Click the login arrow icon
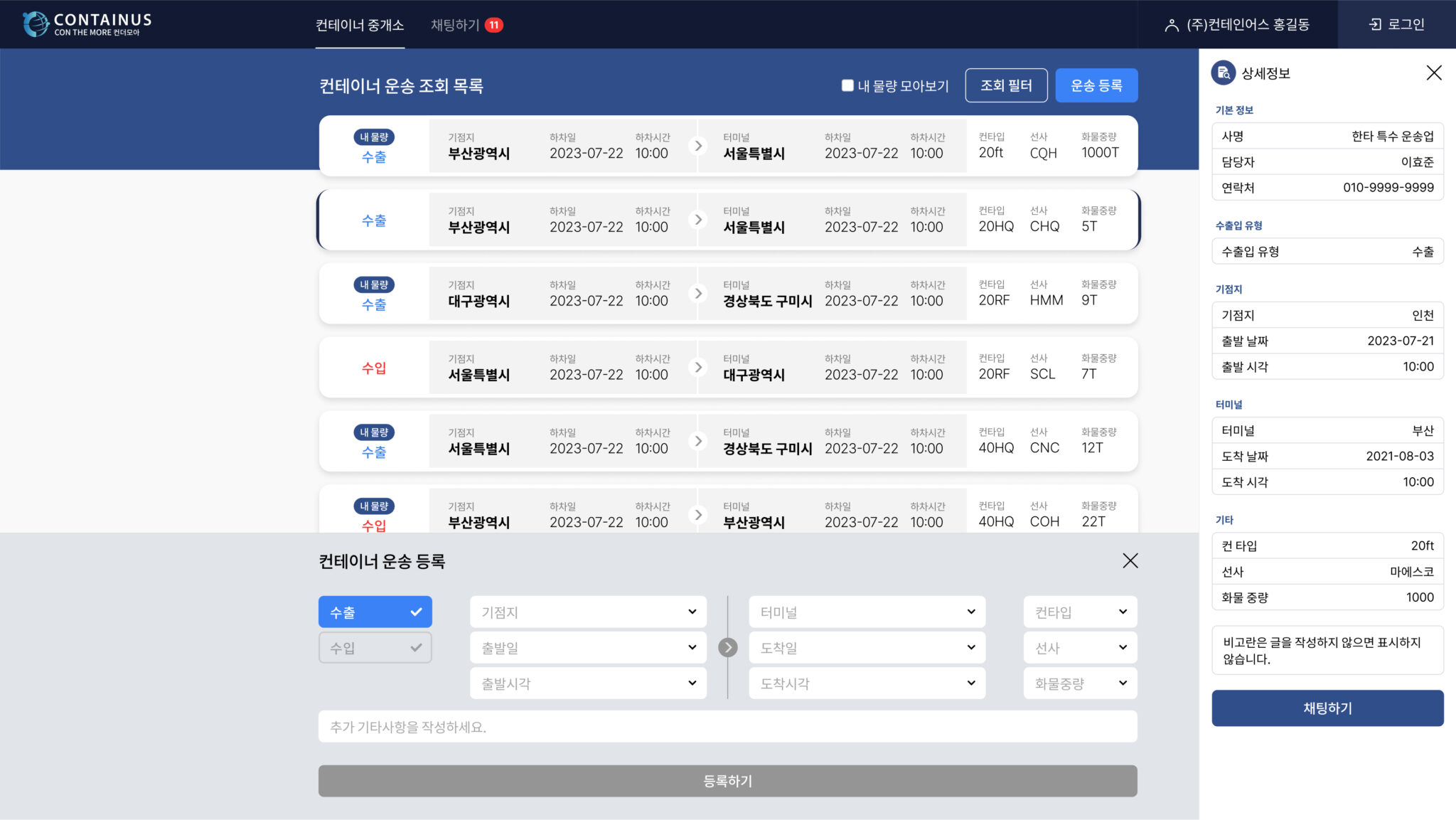The height and width of the screenshot is (820, 1456). (1375, 25)
